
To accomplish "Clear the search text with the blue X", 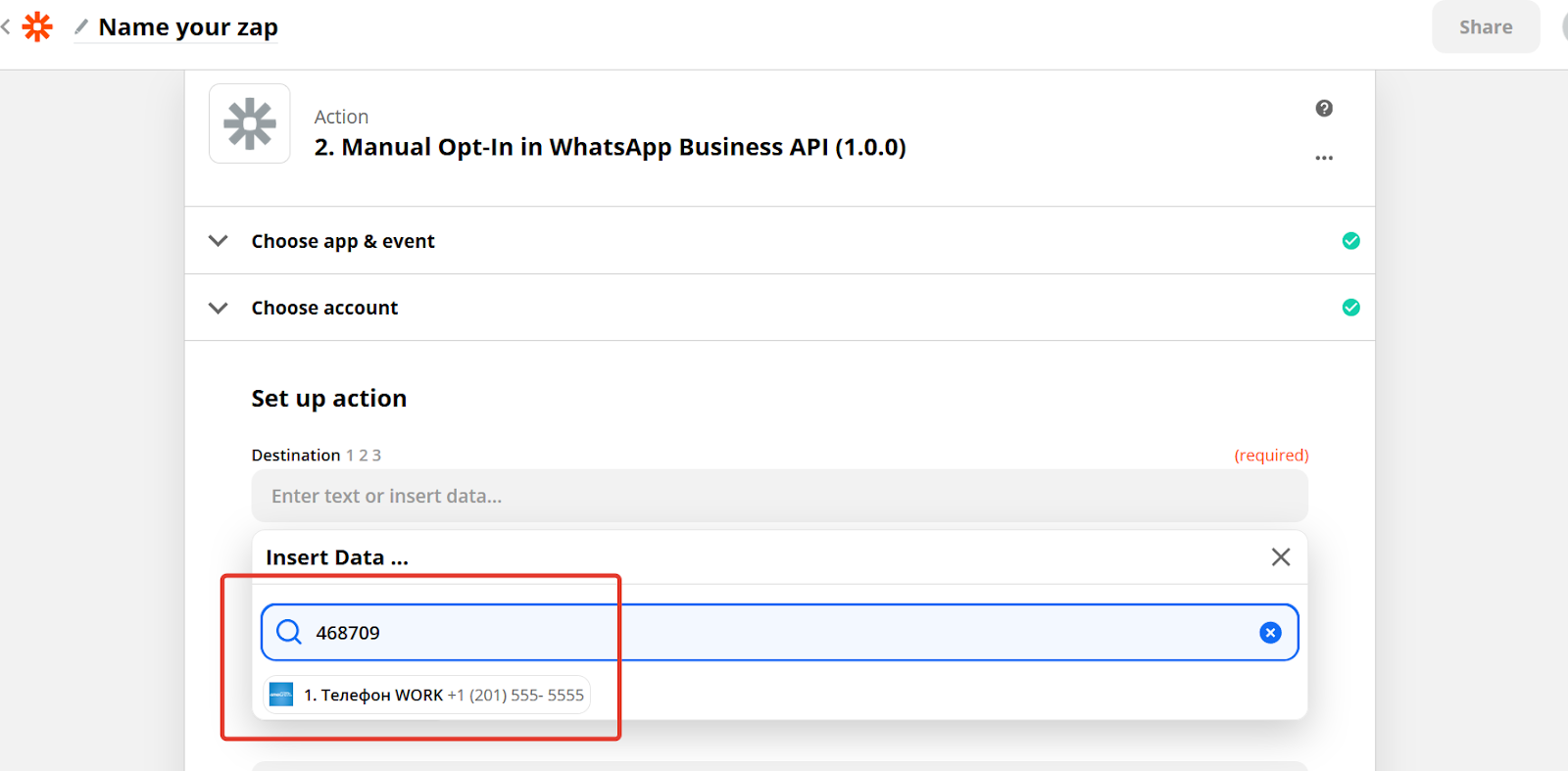I will pos(1270,633).
